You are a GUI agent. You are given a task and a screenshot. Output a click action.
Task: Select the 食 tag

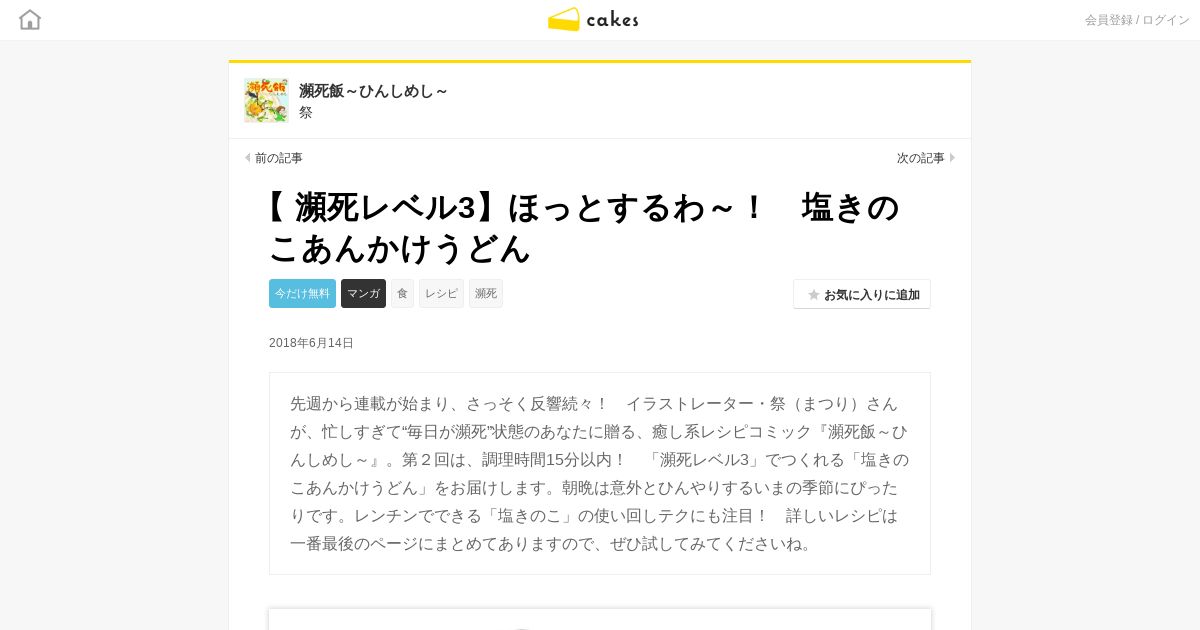pyautogui.click(x=402, y=293)
